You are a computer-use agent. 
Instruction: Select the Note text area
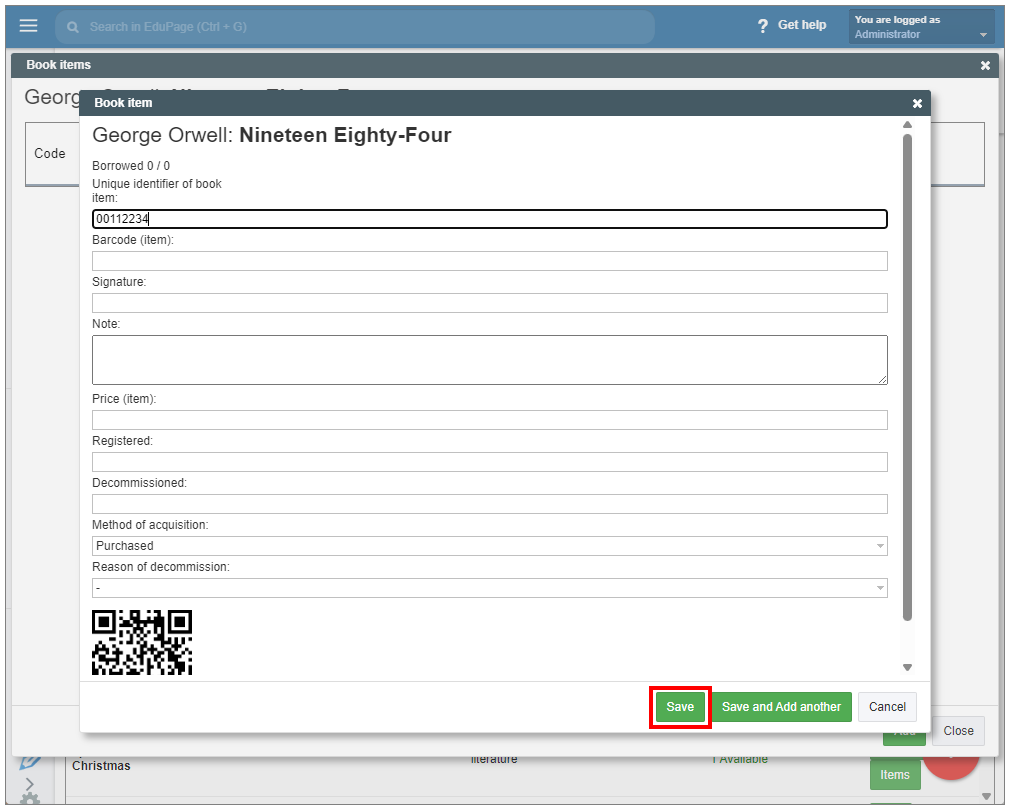489,359
